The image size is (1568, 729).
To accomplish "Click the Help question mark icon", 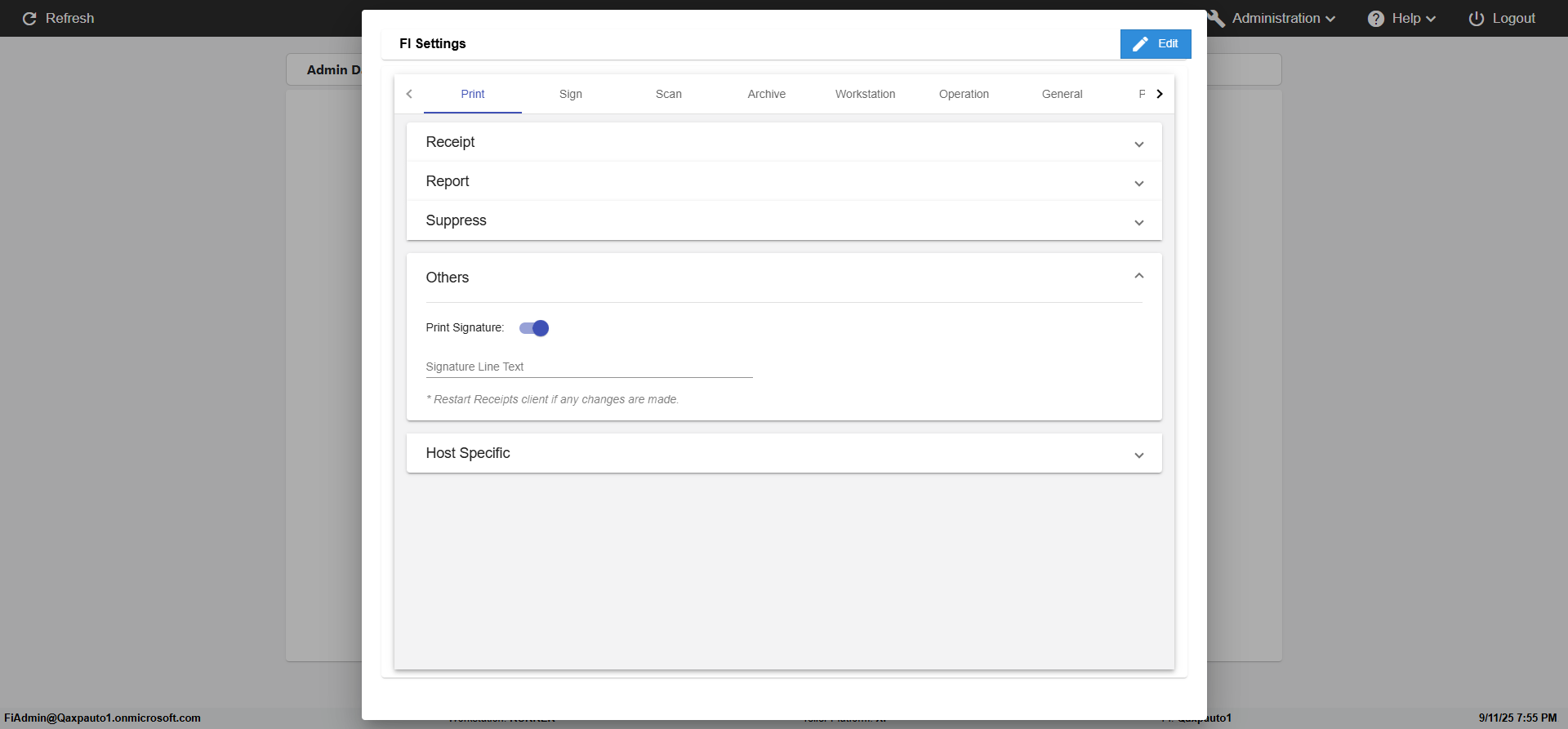I will (1376, 19).
